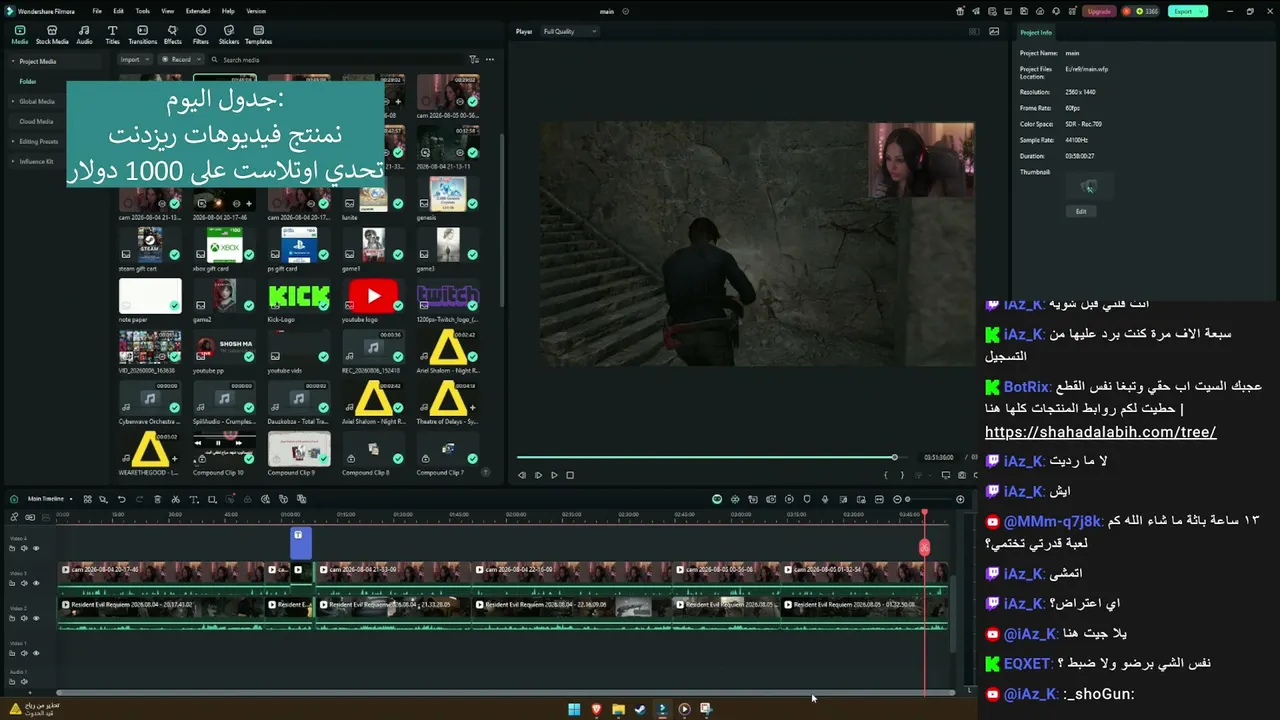1280x720 pixels.
Task: Open the Filters panel
Action: pos(201,35)
